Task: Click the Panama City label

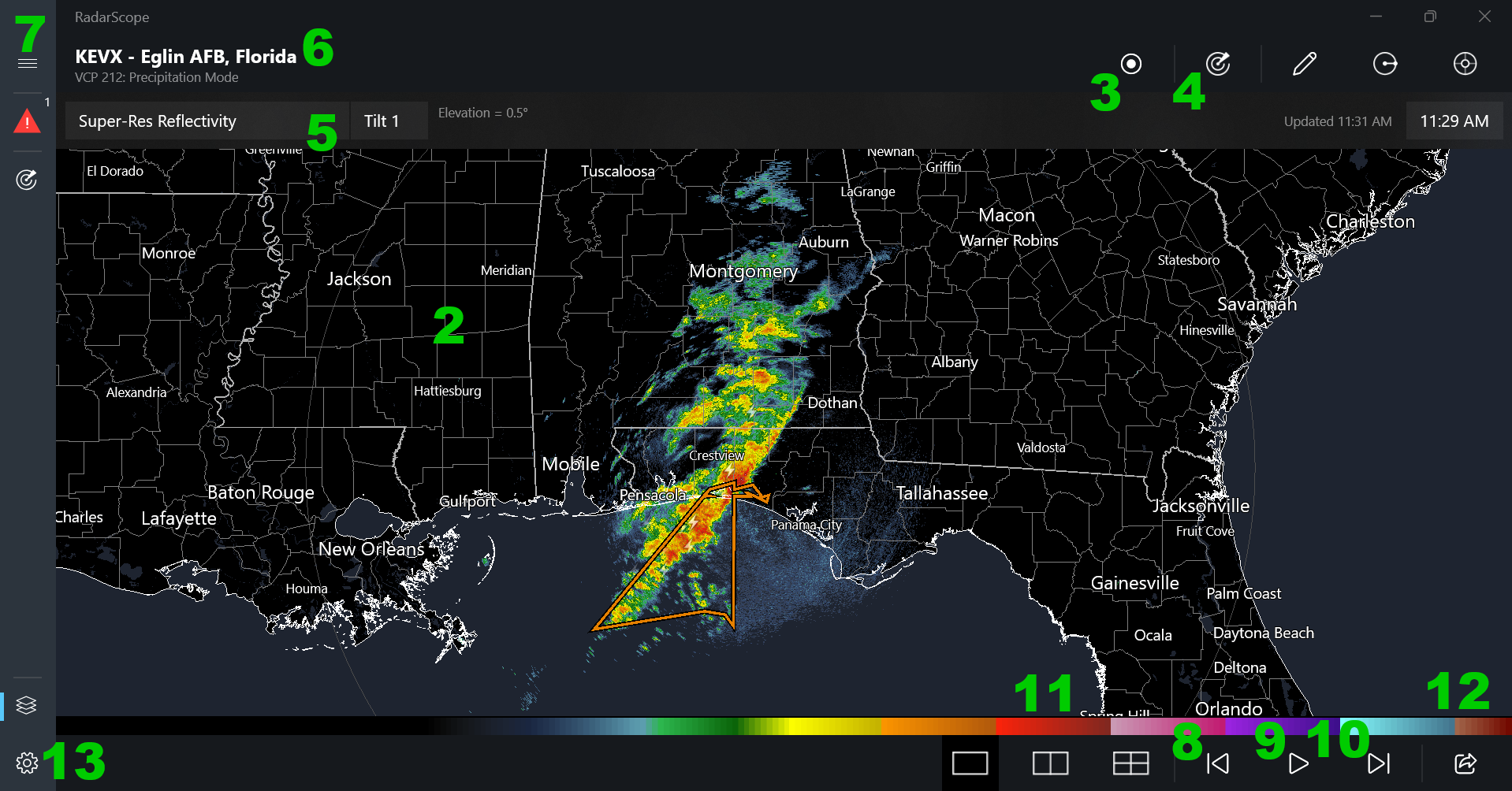Action: tap(806, 525)
